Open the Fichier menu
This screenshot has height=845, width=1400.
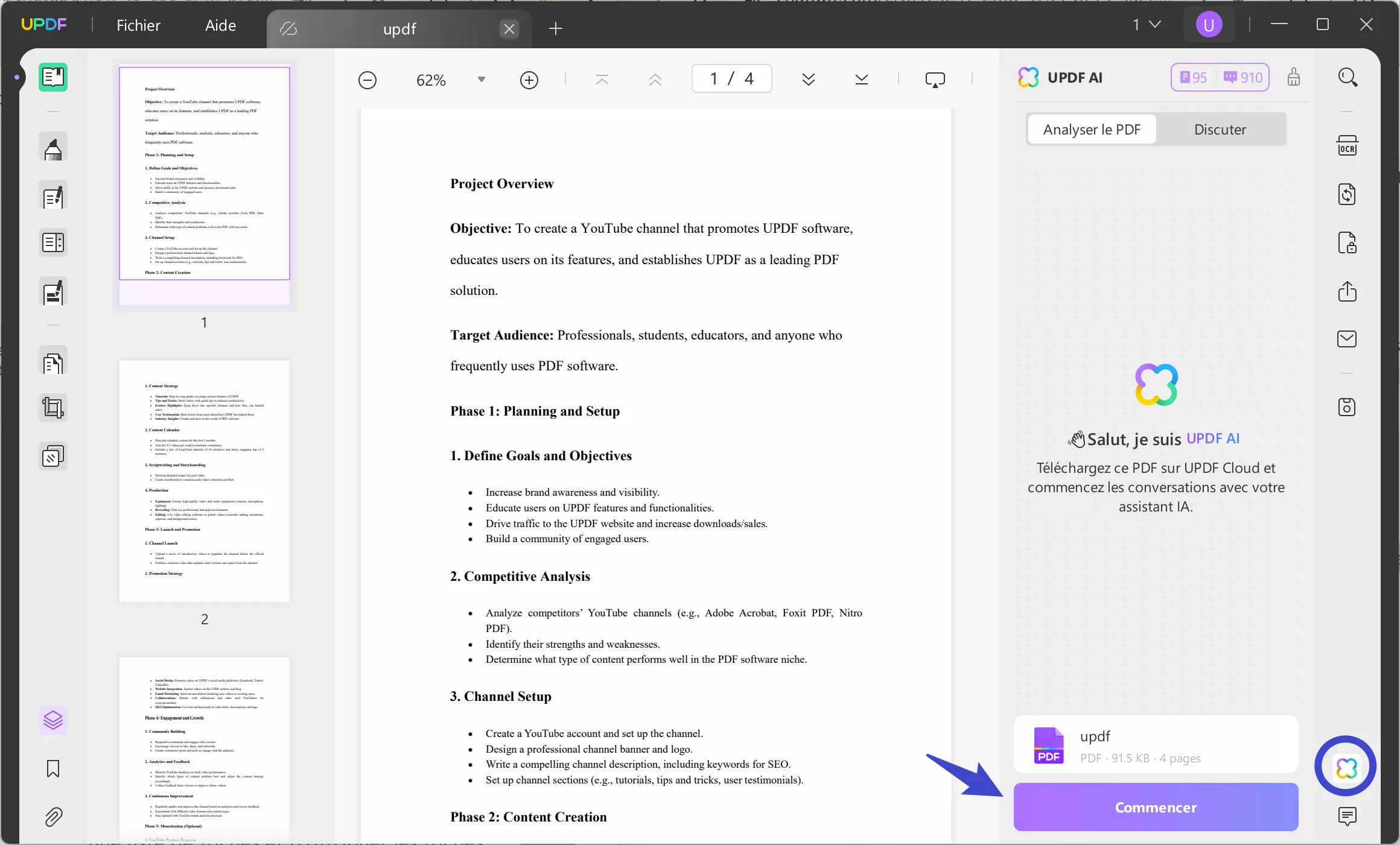pos(138,25)
